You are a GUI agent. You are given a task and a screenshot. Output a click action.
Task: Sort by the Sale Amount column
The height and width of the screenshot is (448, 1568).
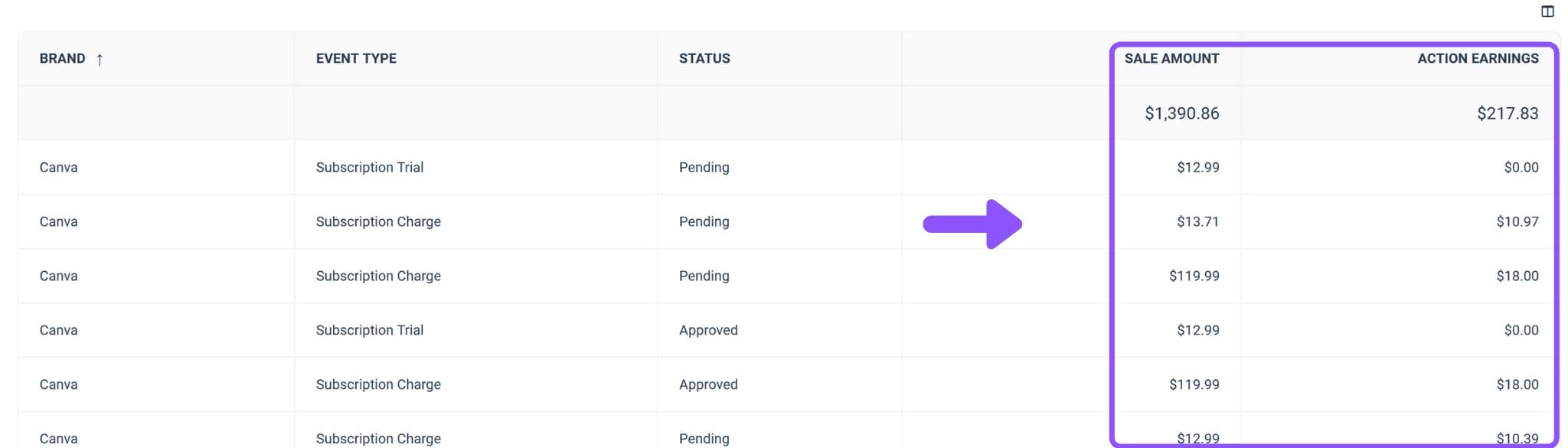pyautogui.click(x=1171, y=58)
